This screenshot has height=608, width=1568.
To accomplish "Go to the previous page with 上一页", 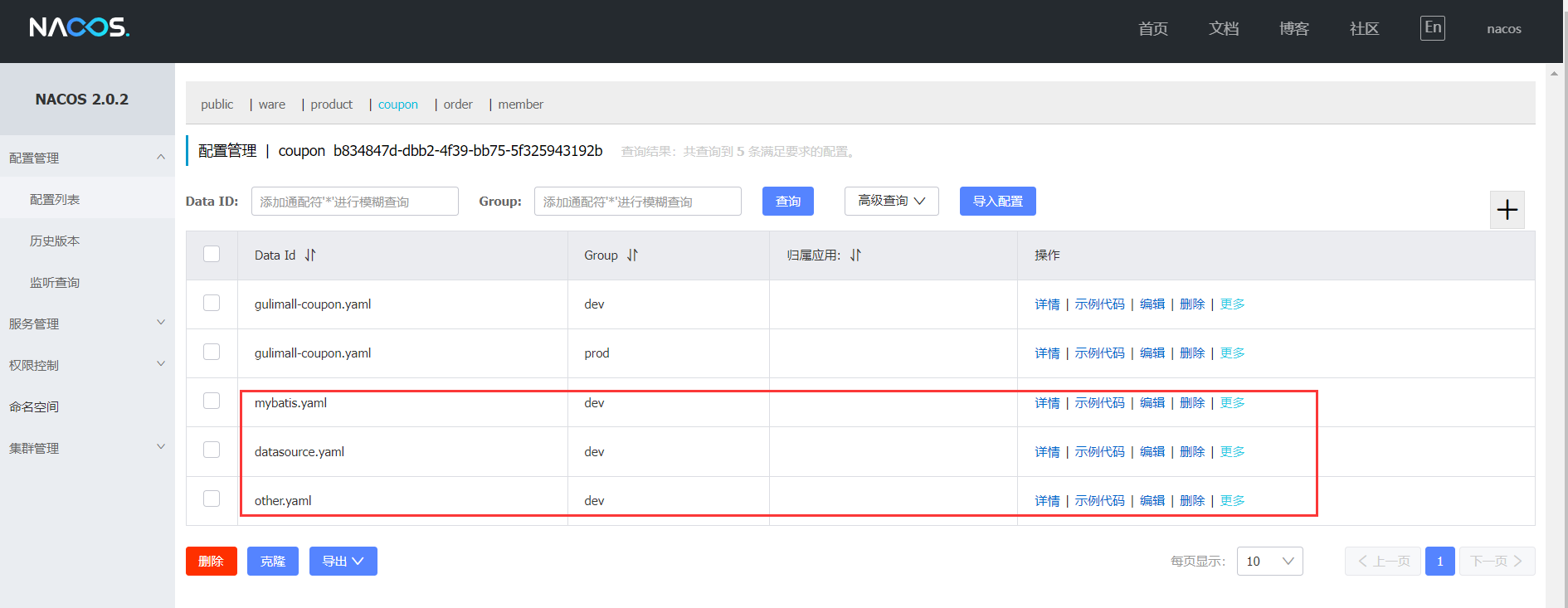I will [1383, 562].
